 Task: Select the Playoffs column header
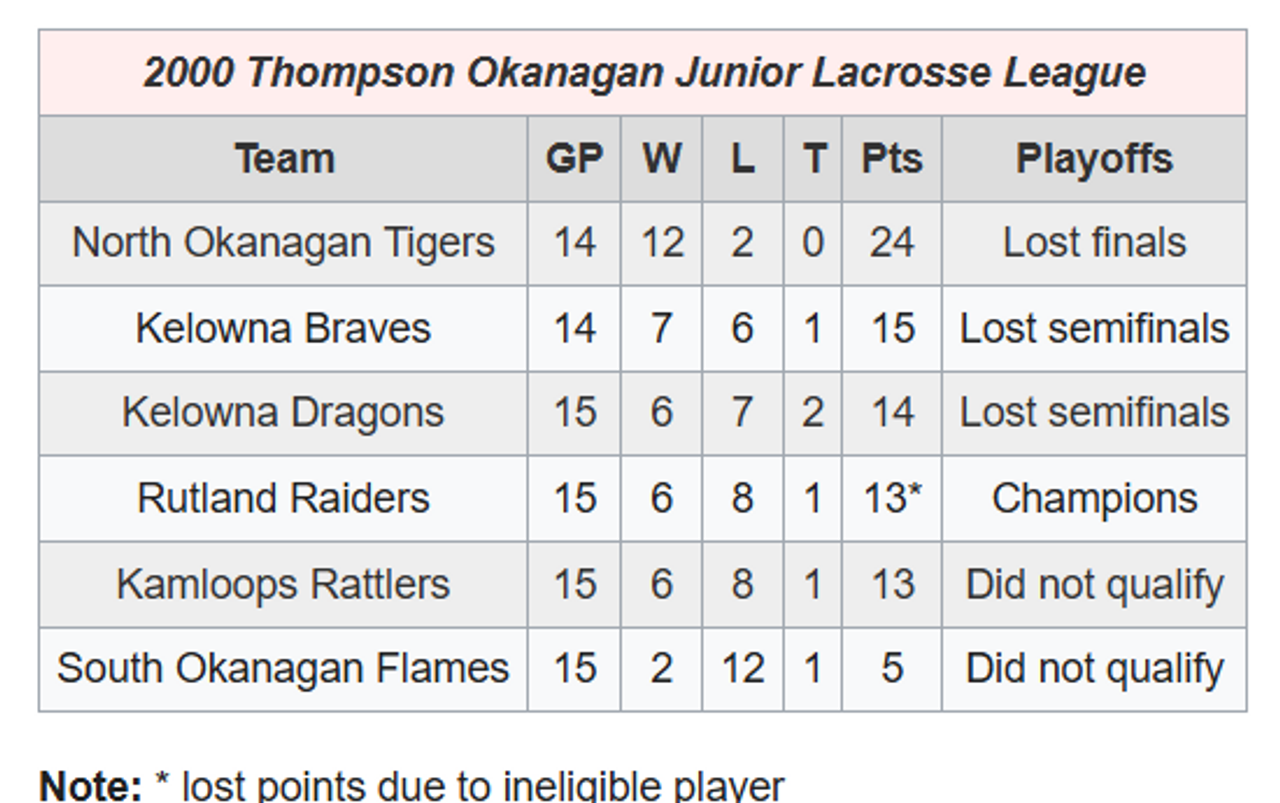pyautogui.click(x=1094, y=159)
